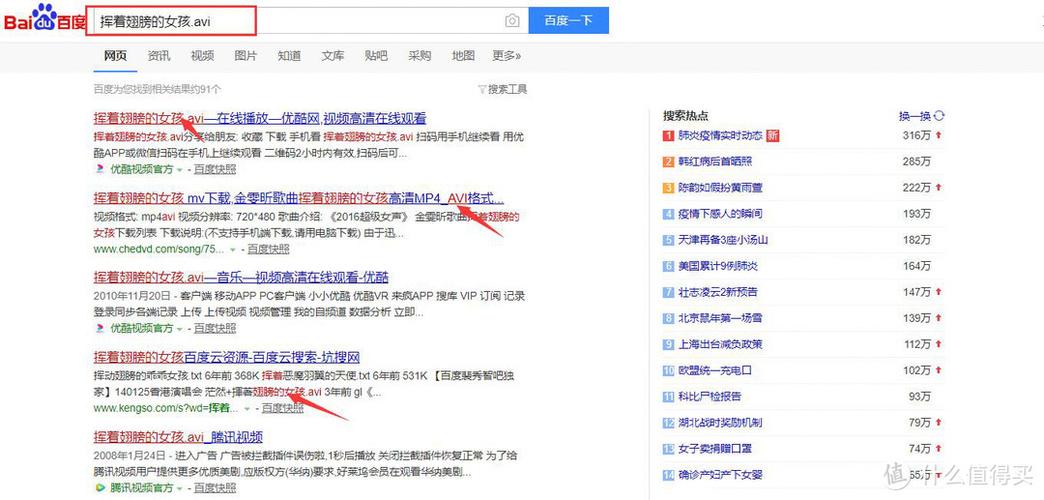The width and height of the screenshot is (1044, 500).
Task: Refresh hot searches with 换一换
Action: tap(921, 116)
